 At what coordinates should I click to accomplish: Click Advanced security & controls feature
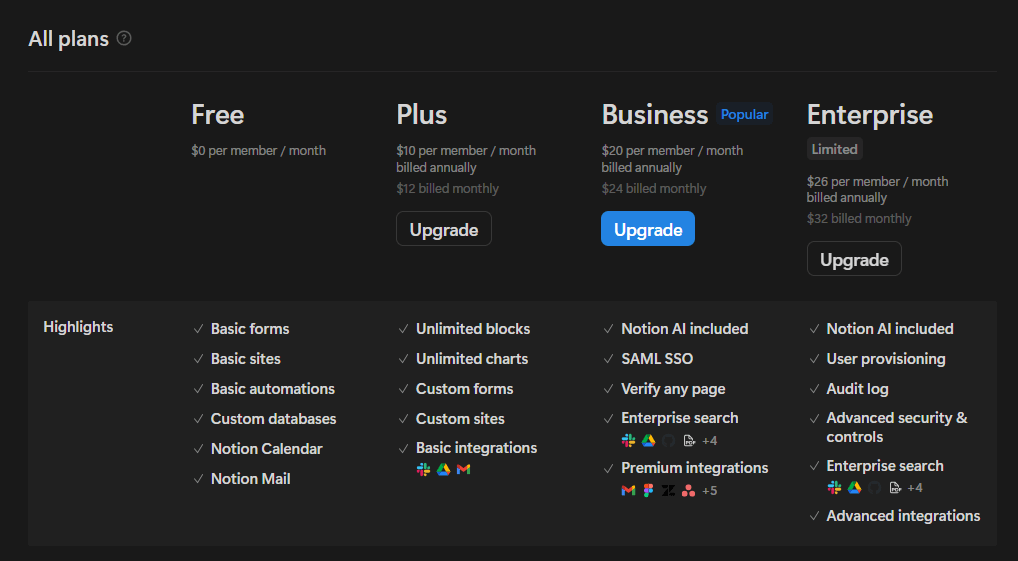[897, 427]
